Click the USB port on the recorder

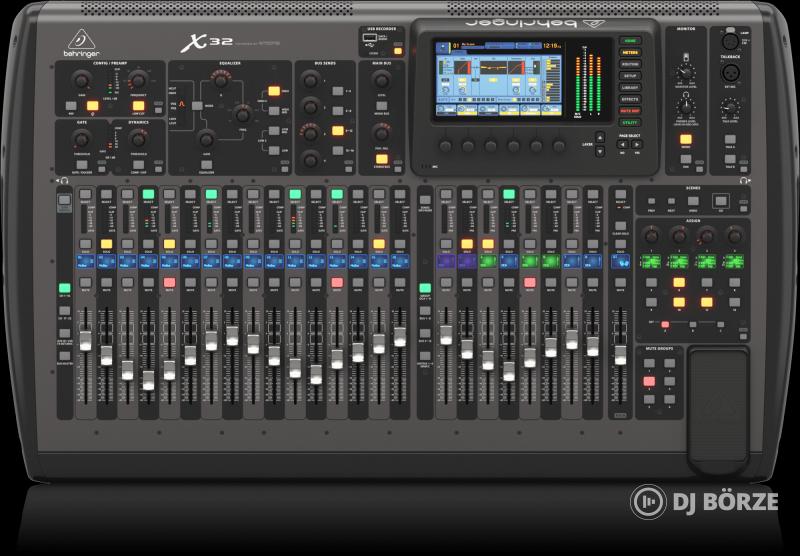tap(368, 38)
